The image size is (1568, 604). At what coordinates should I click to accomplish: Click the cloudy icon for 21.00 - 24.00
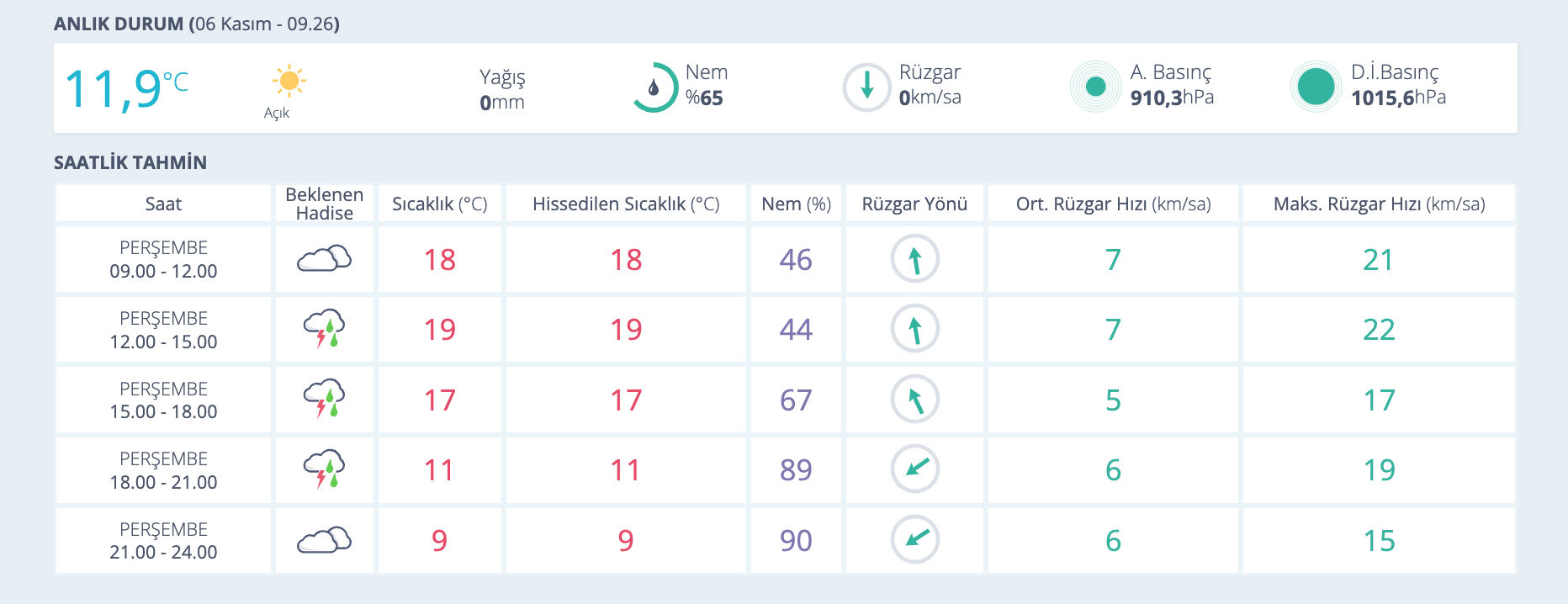(324, 540)
